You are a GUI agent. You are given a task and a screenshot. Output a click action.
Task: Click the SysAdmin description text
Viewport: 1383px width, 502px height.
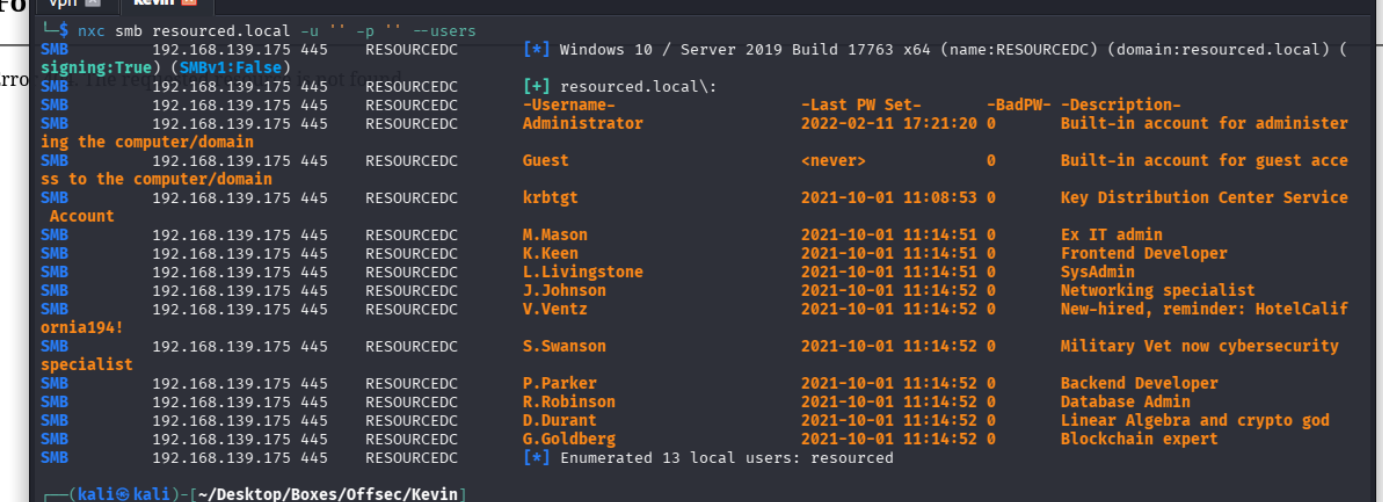pyautogui.click(x=1097, y=272)
